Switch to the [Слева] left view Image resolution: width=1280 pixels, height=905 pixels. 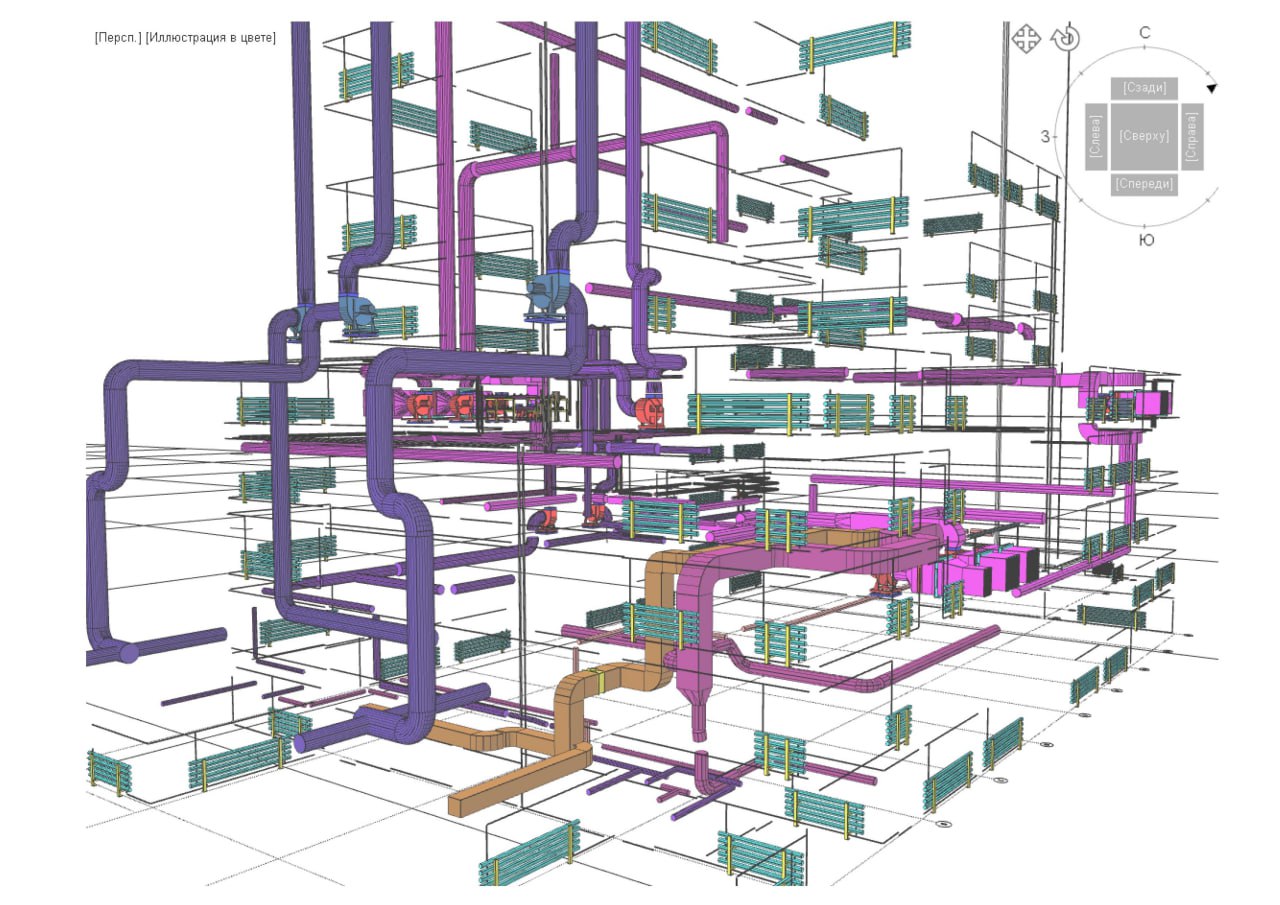coord(1095,136)
